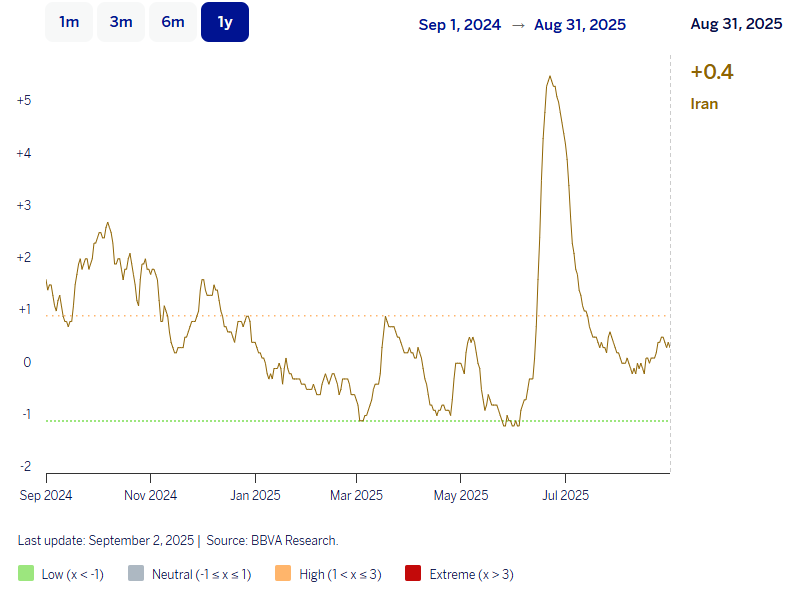Click the arrow between the range dates
The height and width of the screenshot is (596, 787).
tap(518, 25)
